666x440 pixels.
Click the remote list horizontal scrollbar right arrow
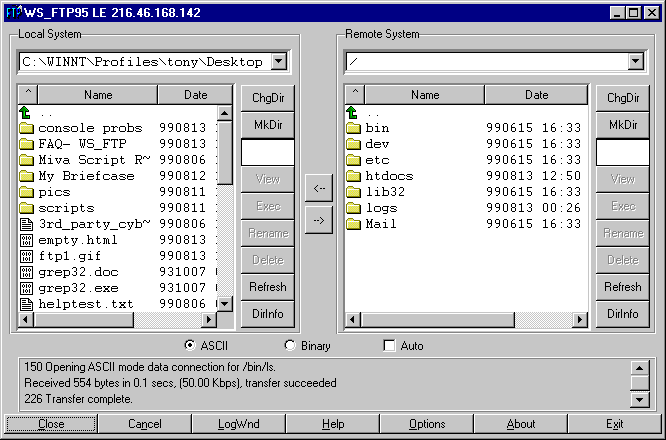point(580,319)
